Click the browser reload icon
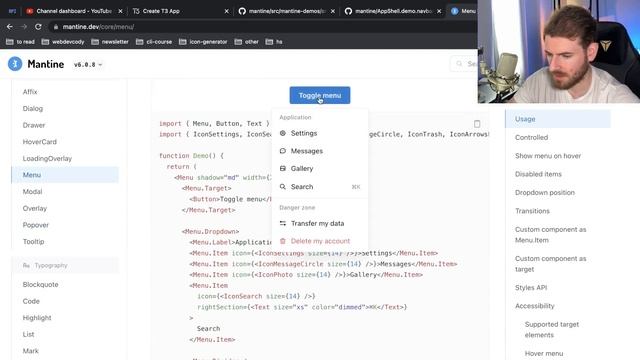This screenshot has height=360, width=640. click(38, 27)
